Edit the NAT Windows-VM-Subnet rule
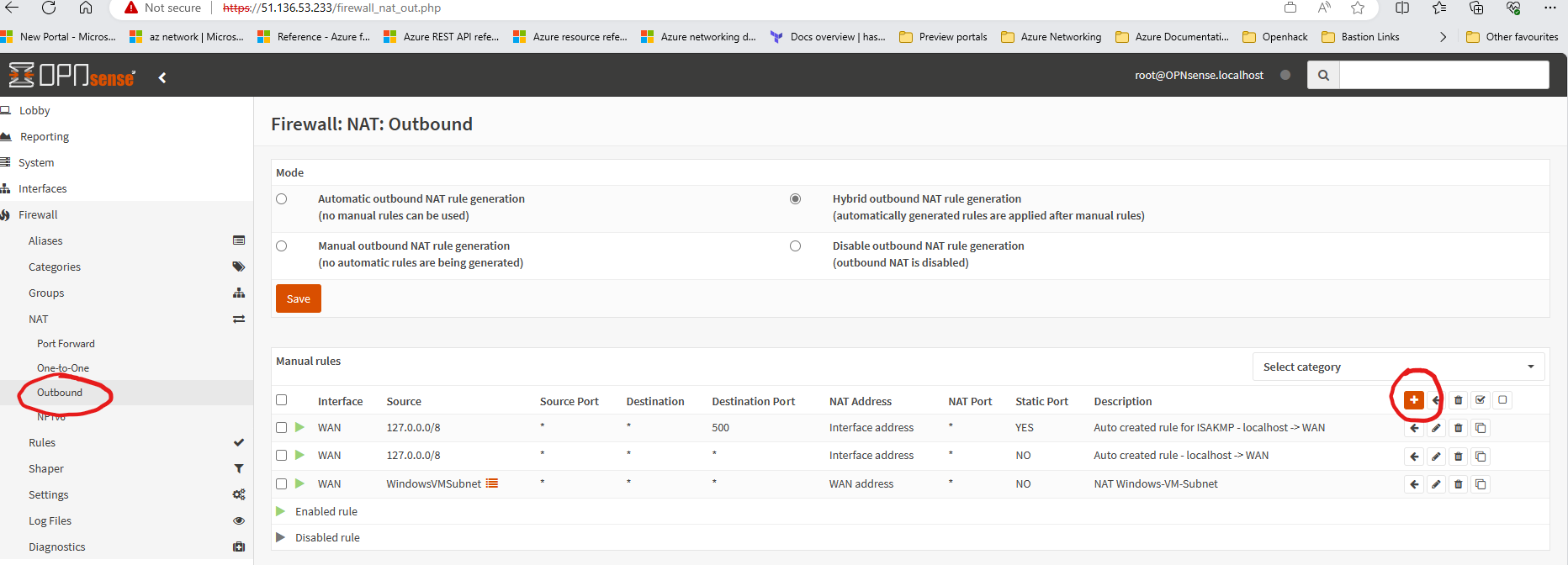The width and height of the screenshot is (1568, 565). [x=1436, y=484]
